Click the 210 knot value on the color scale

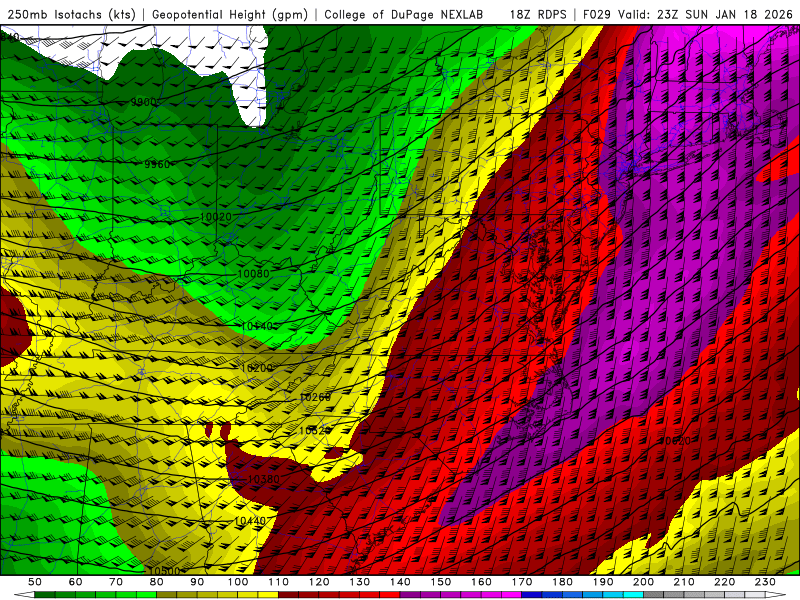685,582
